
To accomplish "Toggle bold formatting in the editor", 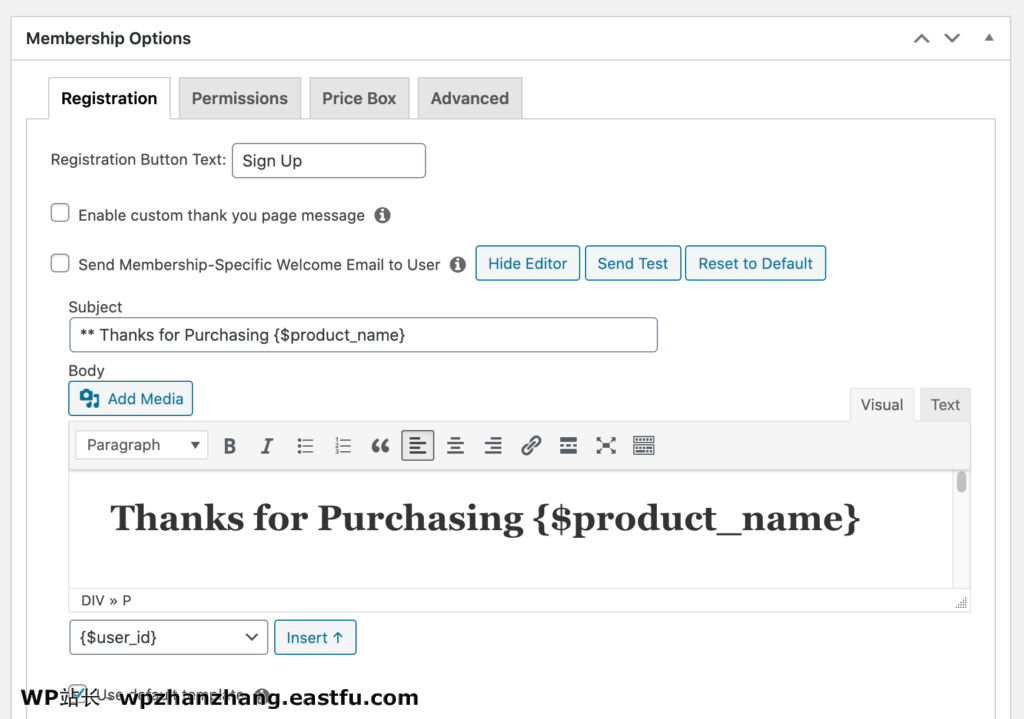I will pyautogui.click(x=230, y=446).
